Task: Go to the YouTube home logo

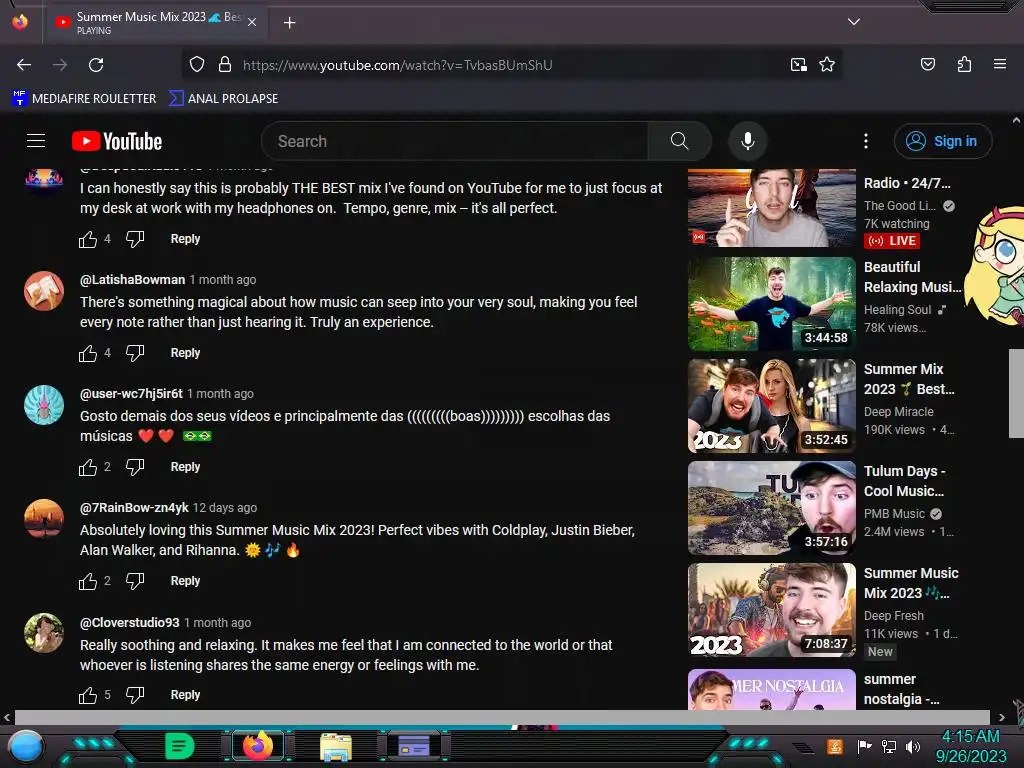Action: tap(117, 141)
